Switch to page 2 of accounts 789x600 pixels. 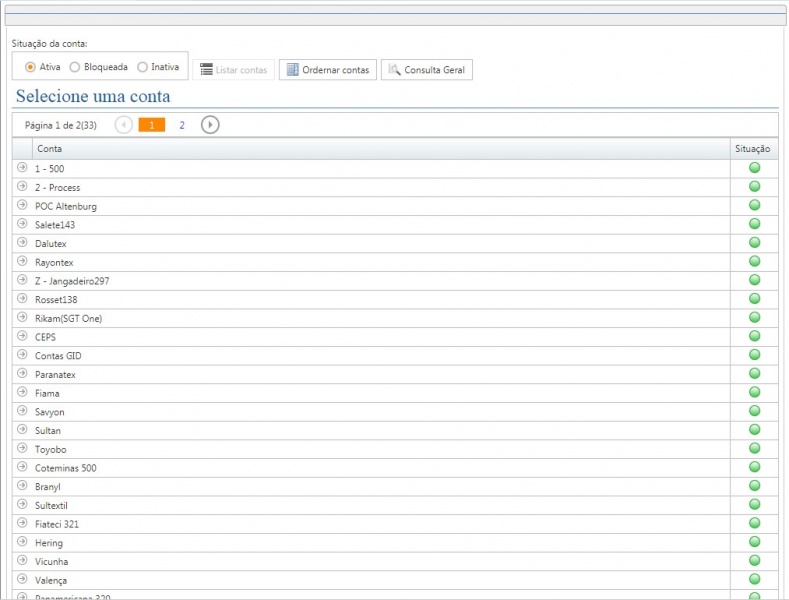[182, 125]
